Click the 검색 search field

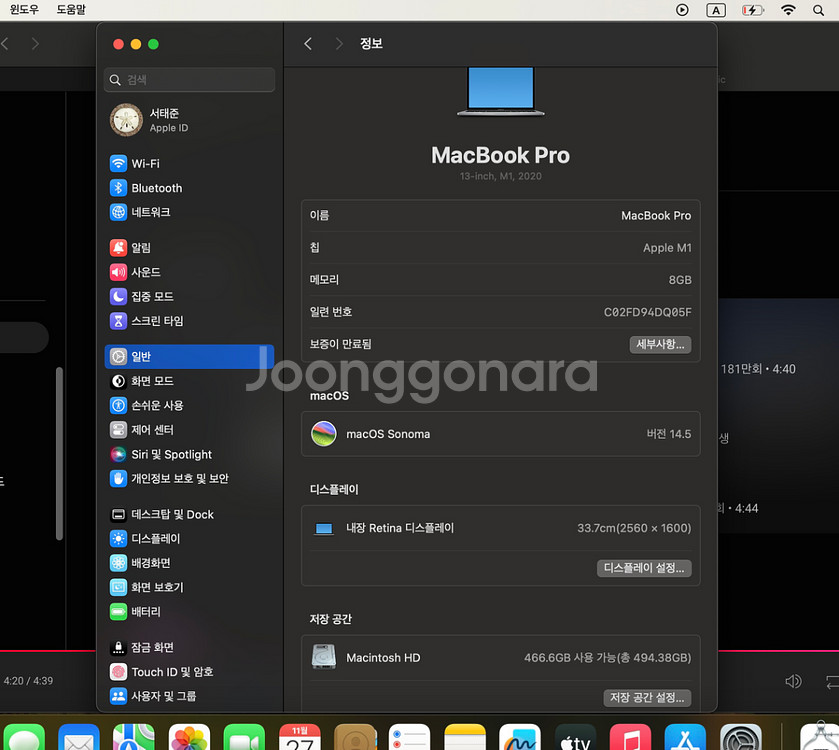189,80
